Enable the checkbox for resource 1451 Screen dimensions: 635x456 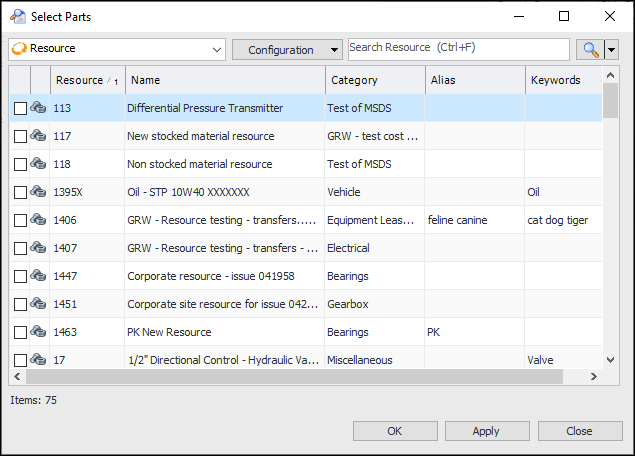click(20, 304)
